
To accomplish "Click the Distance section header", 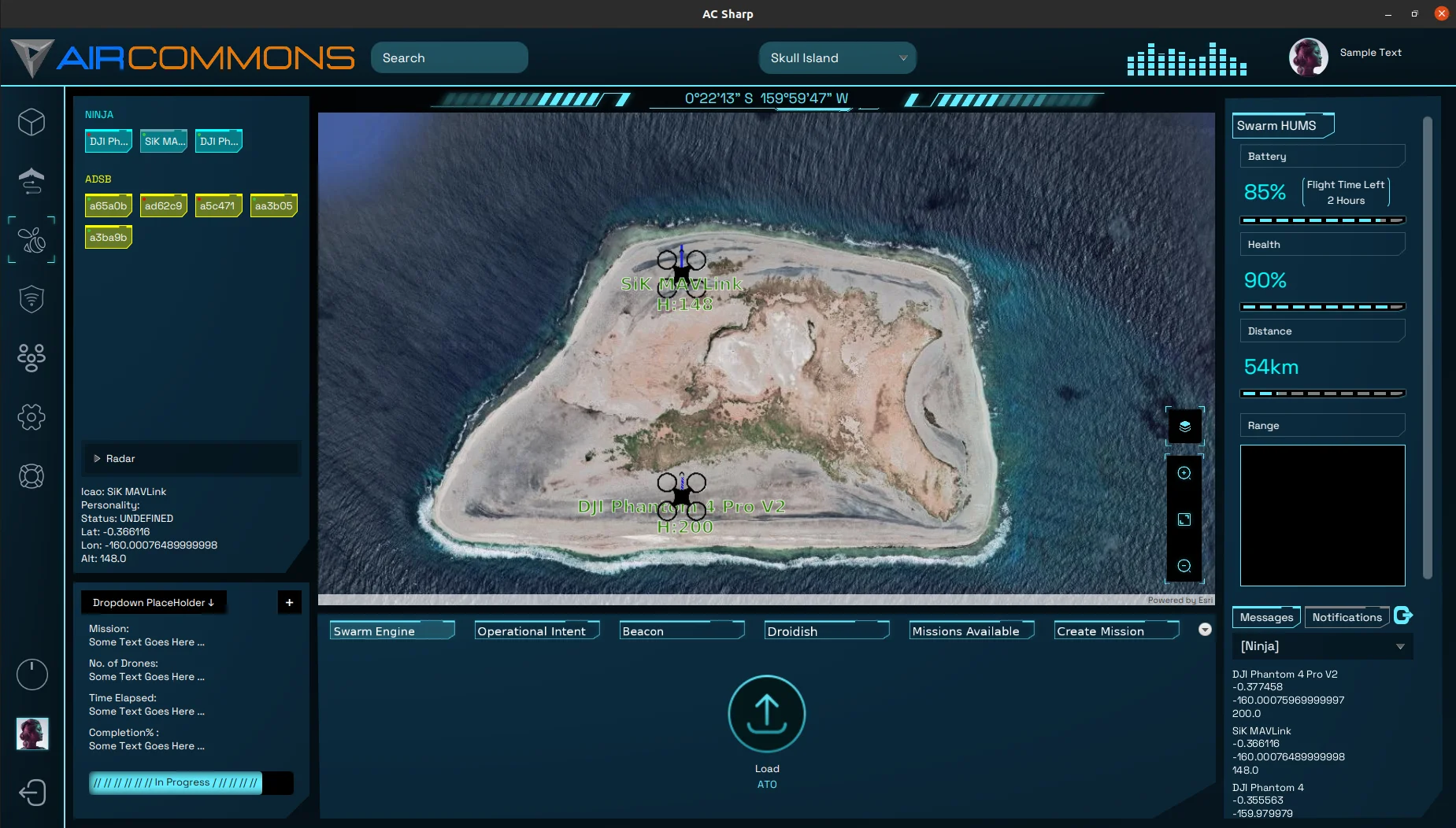I will tap(1322, 331).
